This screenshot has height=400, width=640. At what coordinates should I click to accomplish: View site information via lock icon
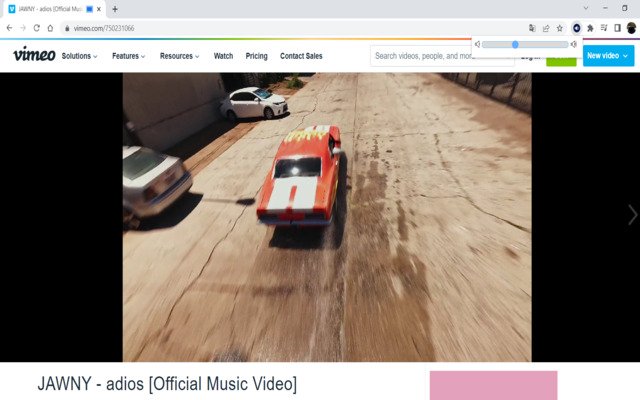(x=67, y=28)
